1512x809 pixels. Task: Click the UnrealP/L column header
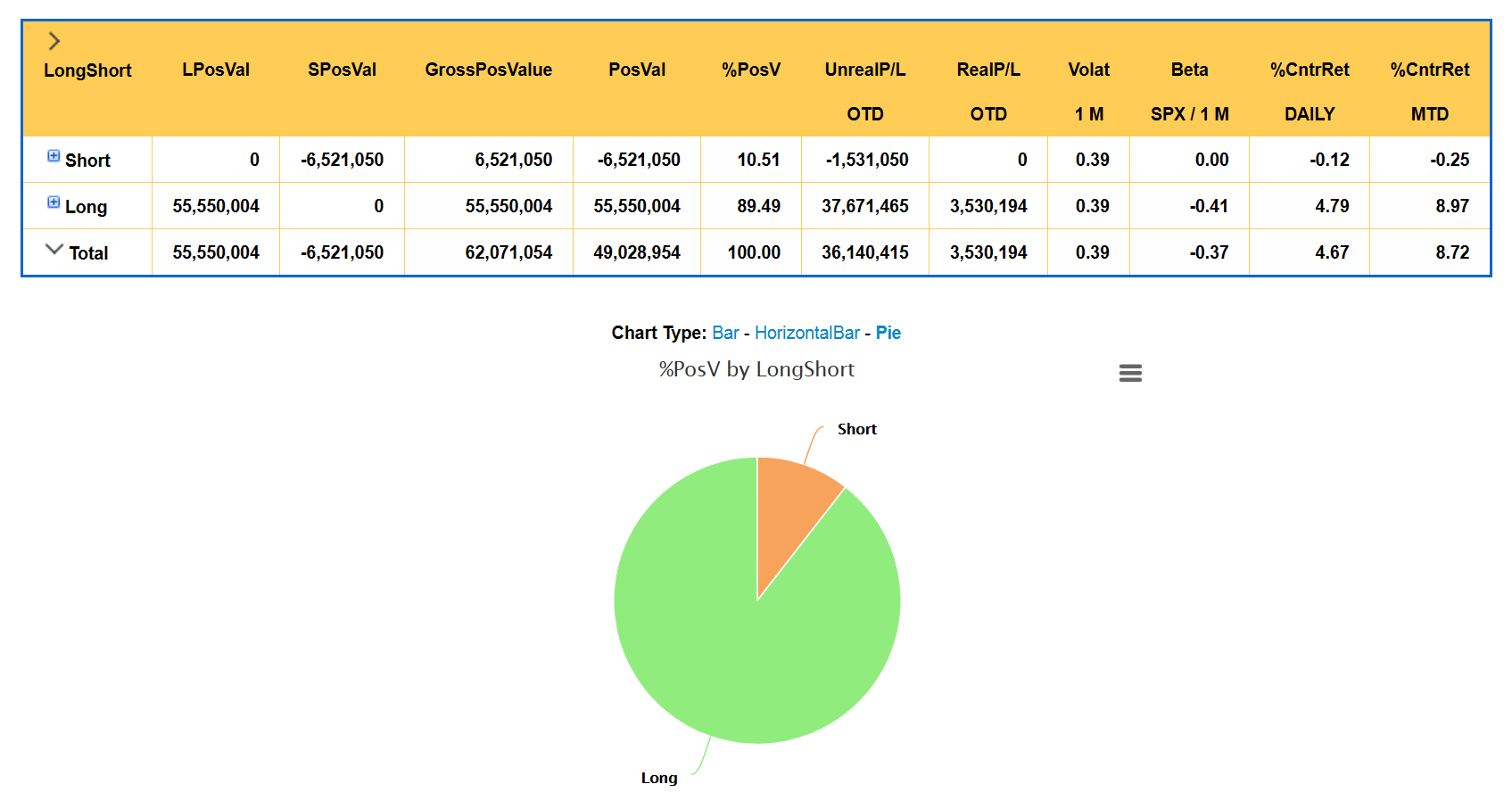pos(864,70)
